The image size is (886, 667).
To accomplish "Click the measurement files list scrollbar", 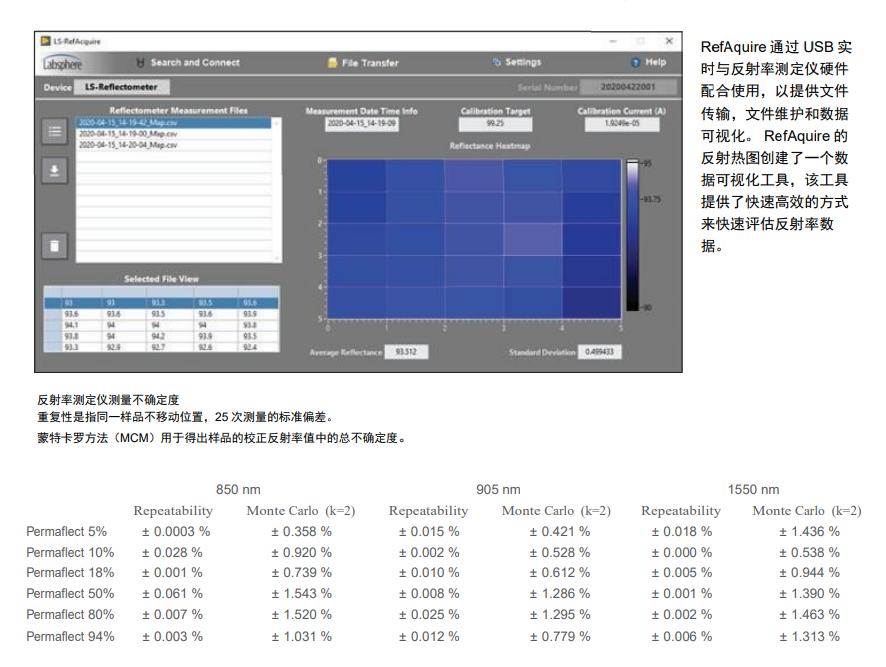I will point(277,190).
